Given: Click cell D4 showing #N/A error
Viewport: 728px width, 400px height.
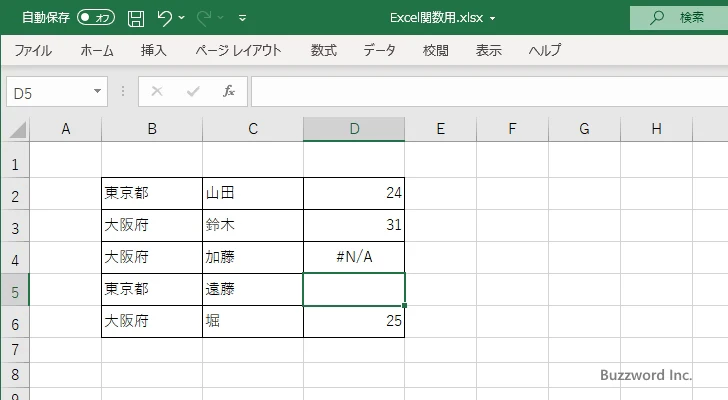Looking at the screenshot, I should [354, 258].
